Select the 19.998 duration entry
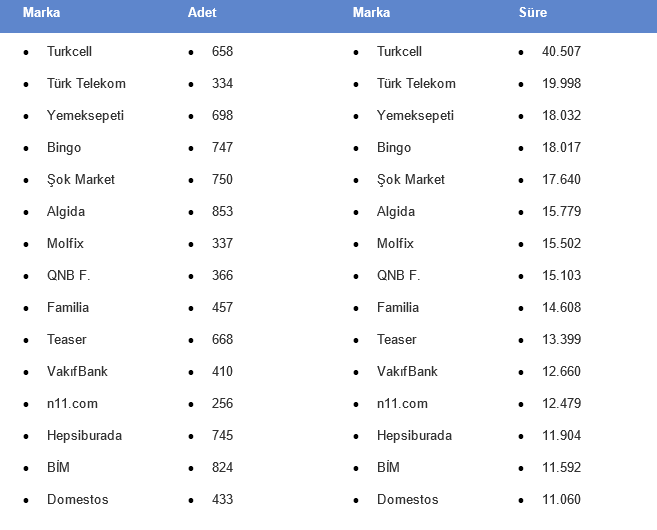Image resolution: width=657 pixels, height=530 pixels. click(x=561, y=83)
